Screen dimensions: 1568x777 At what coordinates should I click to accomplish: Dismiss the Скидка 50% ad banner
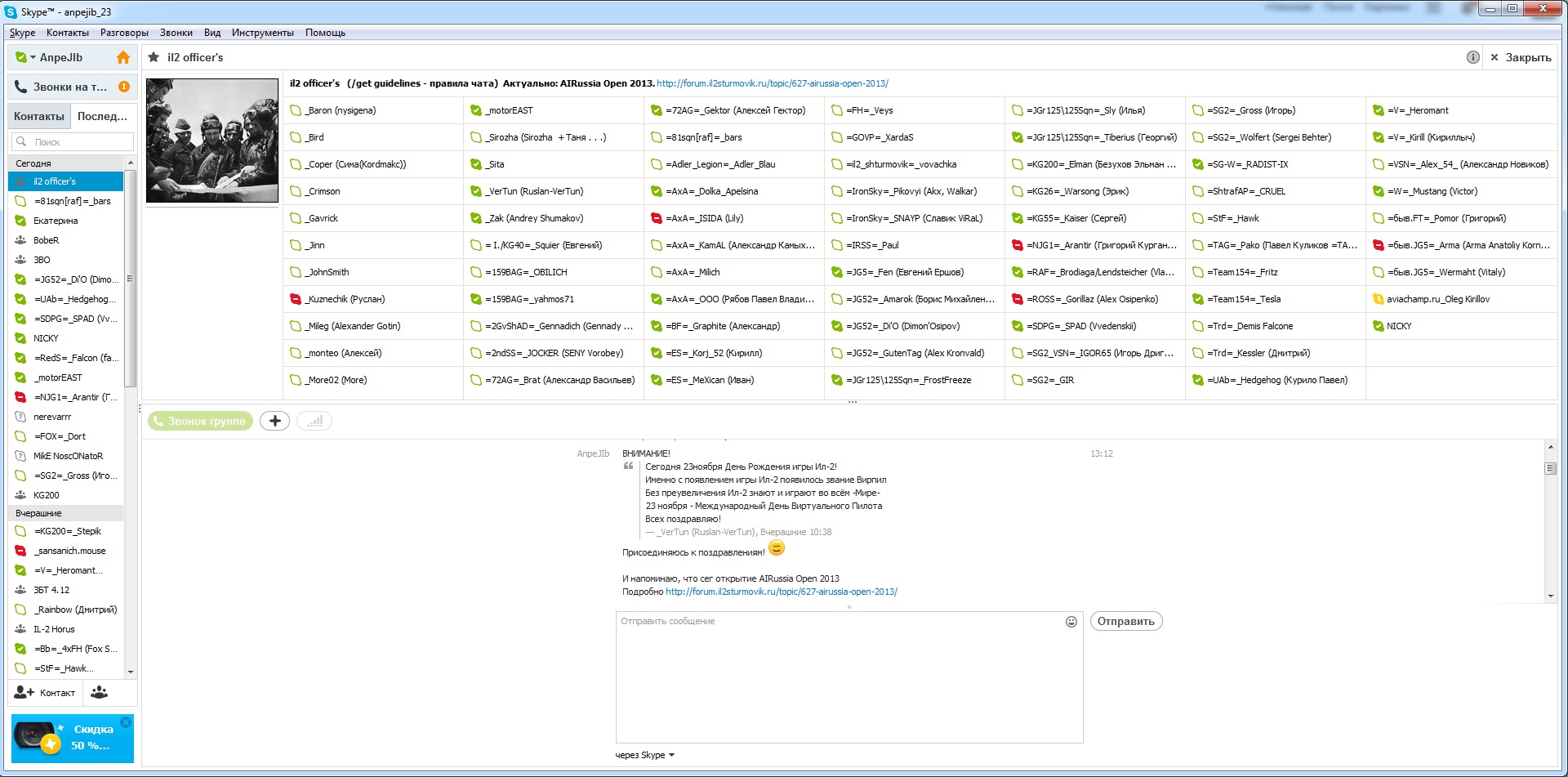coord(126,722)
